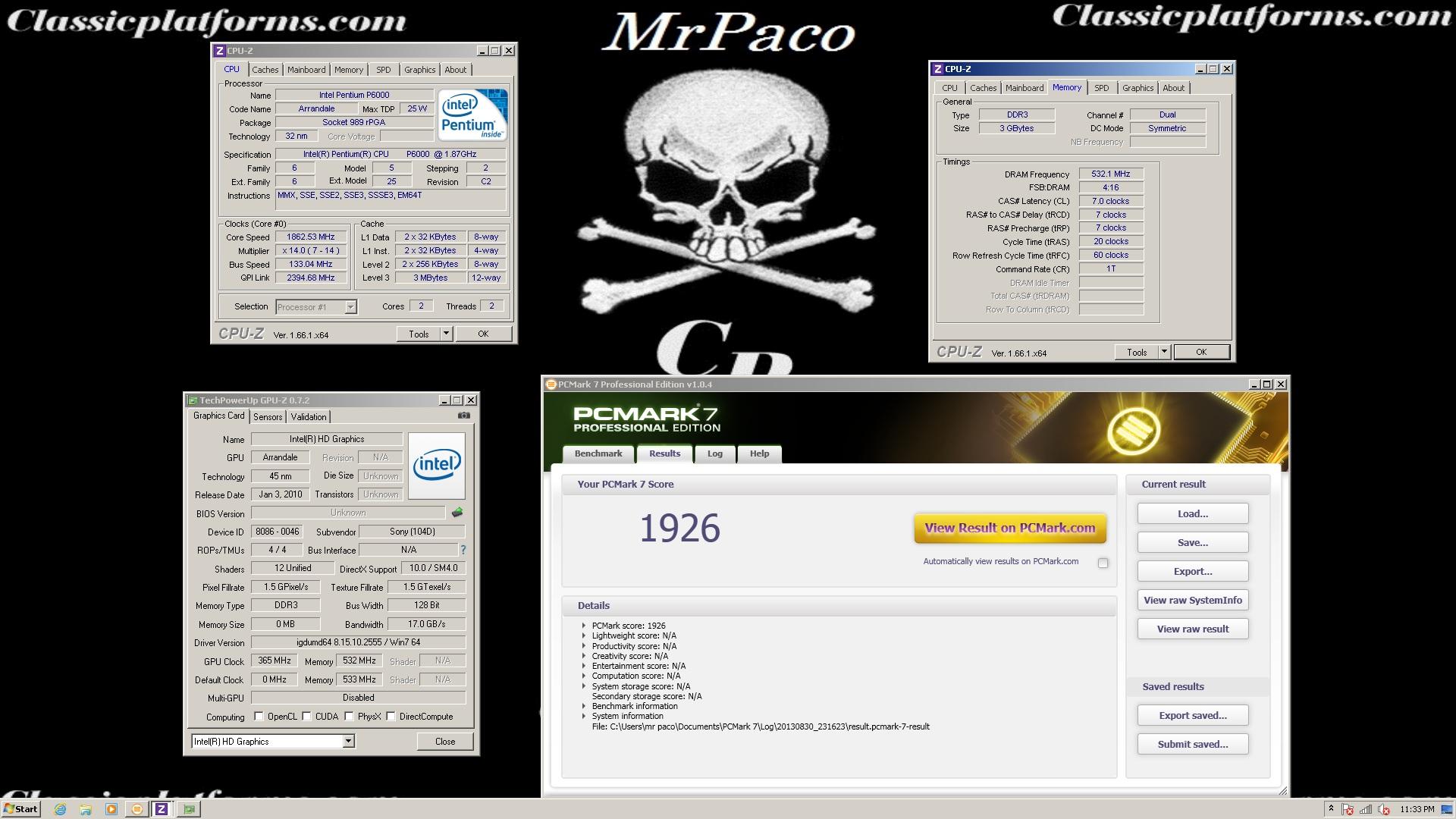Click the Intel logo in GPU-Z
1456x819 pixels.
[437, 466]
